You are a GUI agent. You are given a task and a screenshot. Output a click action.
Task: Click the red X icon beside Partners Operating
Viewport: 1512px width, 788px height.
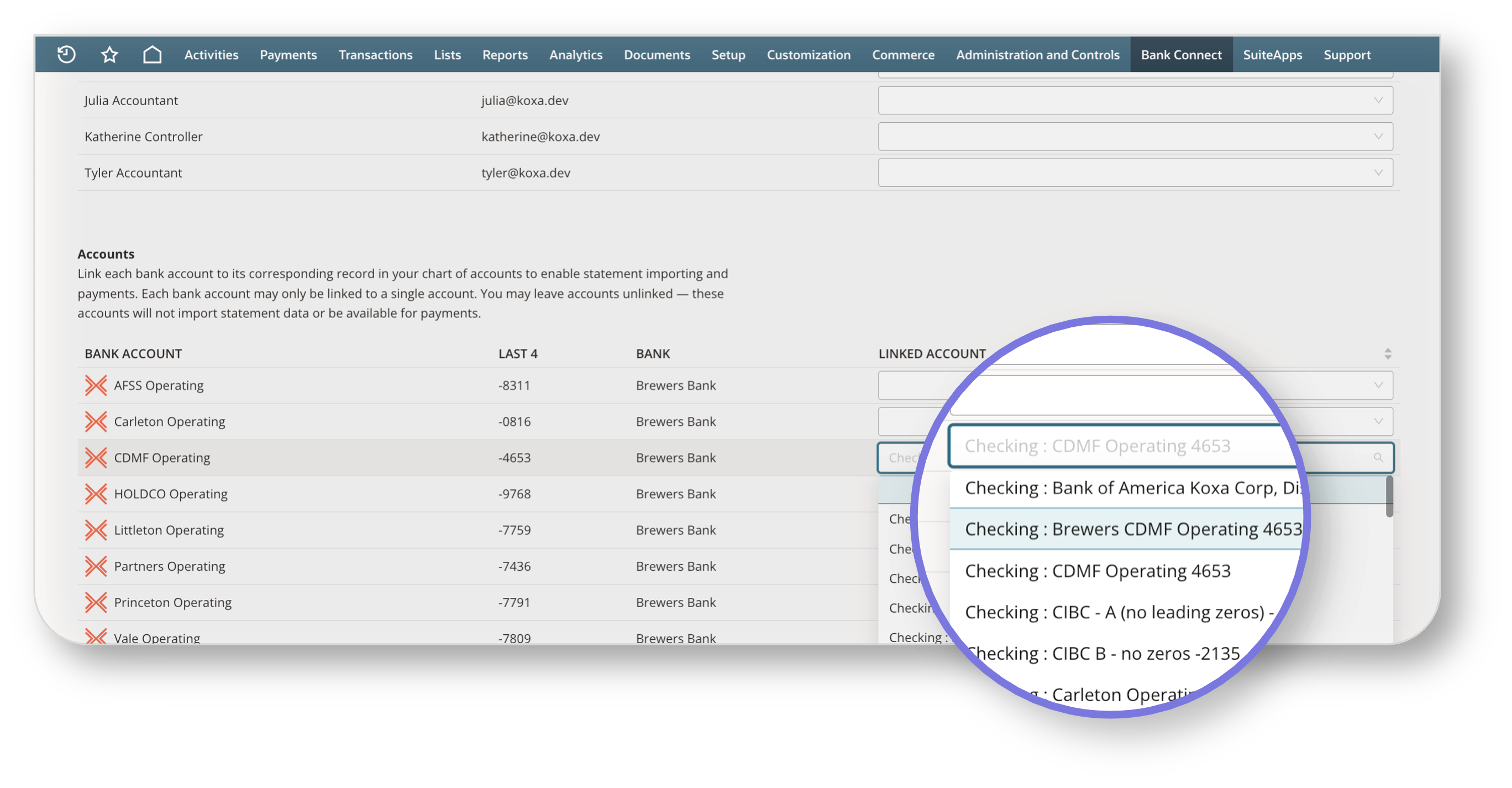pos(96,566)
